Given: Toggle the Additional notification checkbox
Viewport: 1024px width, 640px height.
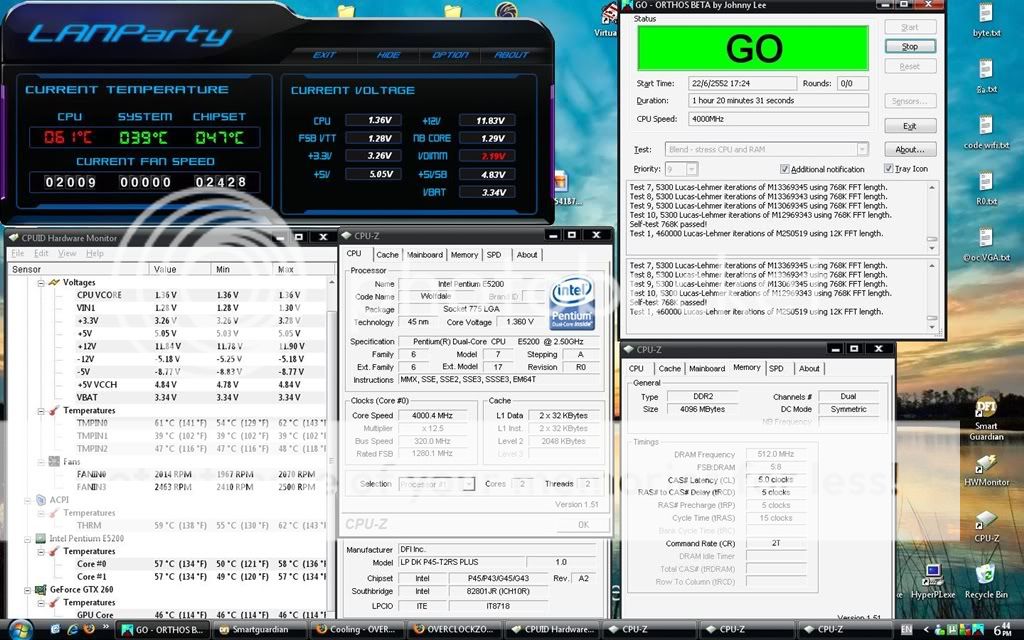Looking at the screenshot, I should 785,169.
